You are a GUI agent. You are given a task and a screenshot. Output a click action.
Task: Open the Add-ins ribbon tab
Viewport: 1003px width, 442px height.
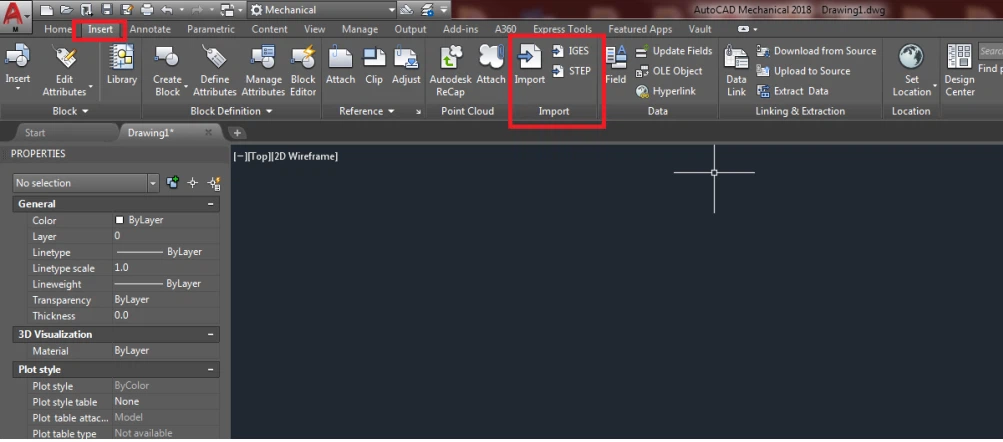click(461, 29)
